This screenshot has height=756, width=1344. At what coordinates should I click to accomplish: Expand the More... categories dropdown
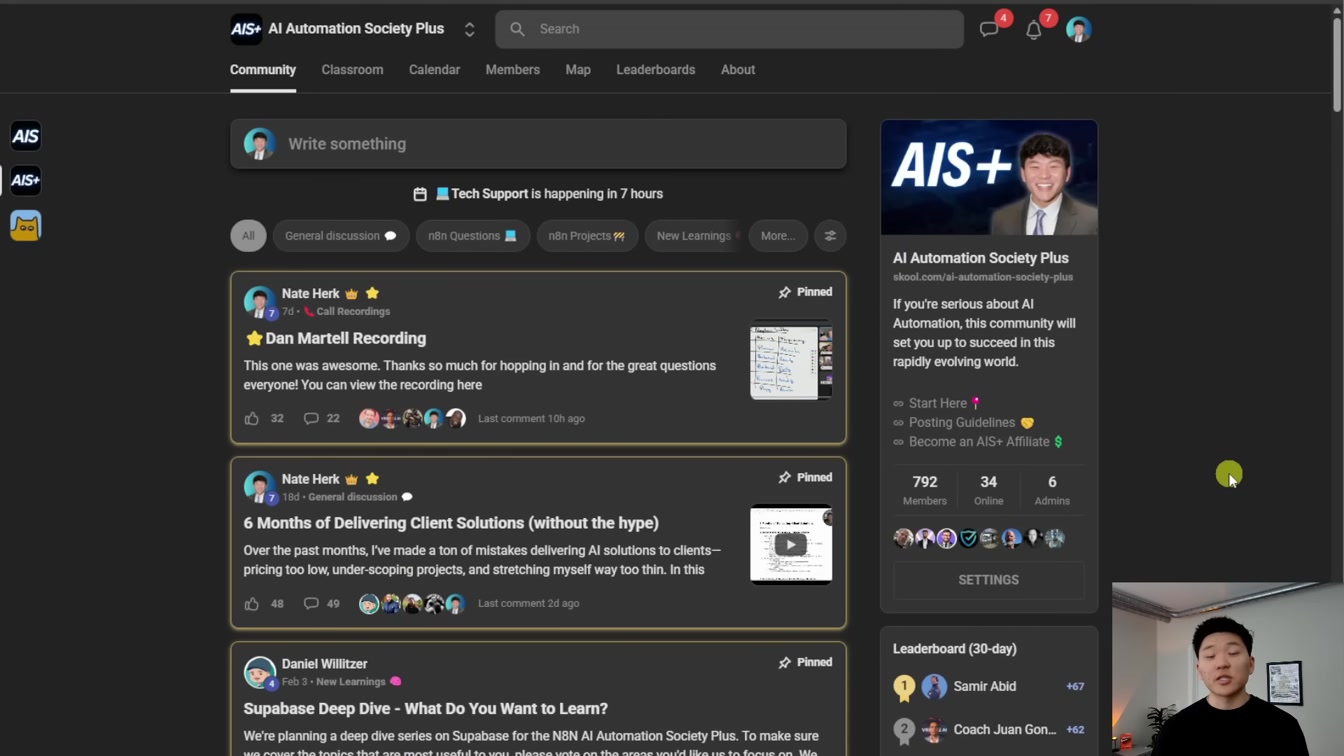point(778,236)
